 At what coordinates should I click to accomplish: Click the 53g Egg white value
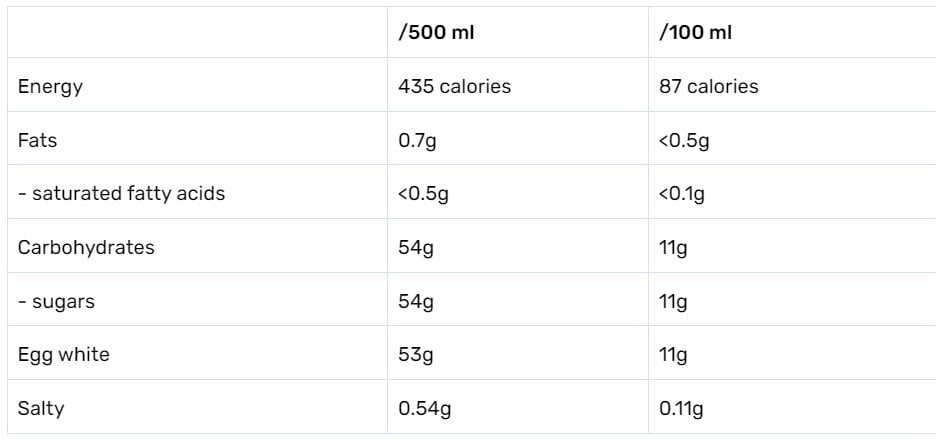coord(416,356)
